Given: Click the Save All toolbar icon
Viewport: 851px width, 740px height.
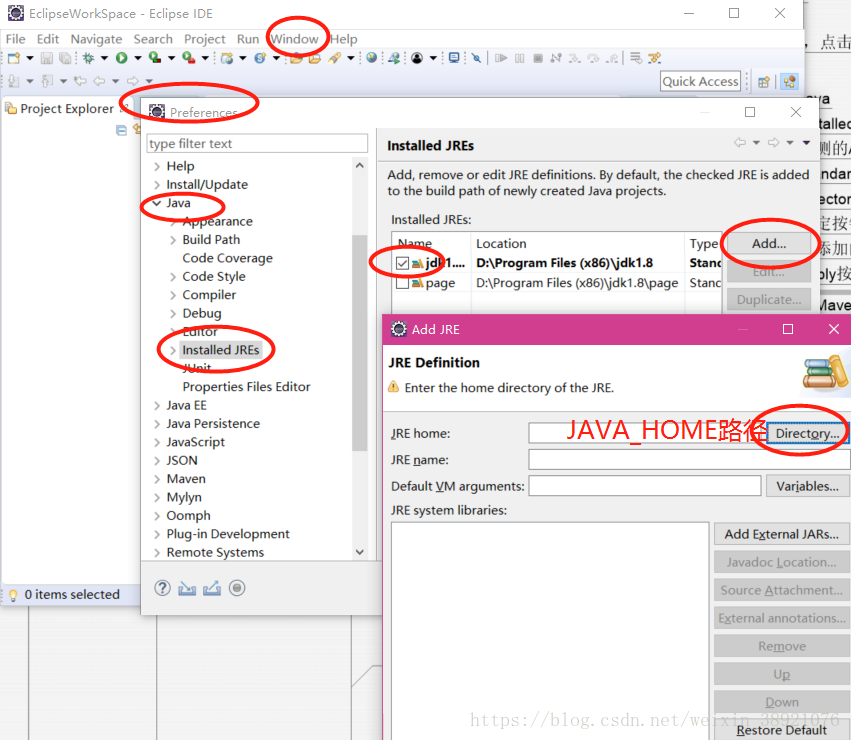Looking at the screenshot, I should 65,58.
